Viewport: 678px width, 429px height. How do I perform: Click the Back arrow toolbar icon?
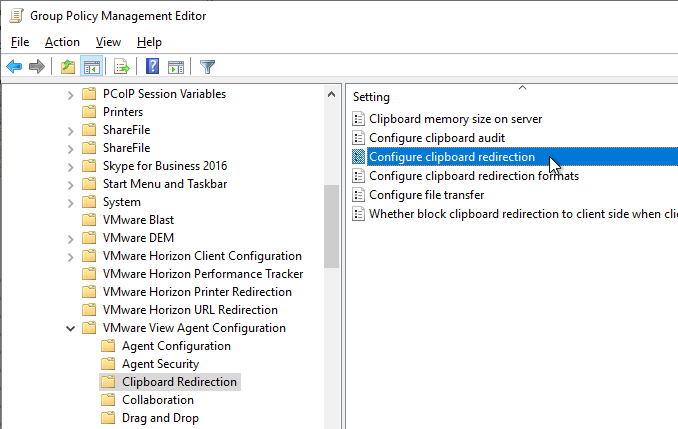[x=14, y=67]
